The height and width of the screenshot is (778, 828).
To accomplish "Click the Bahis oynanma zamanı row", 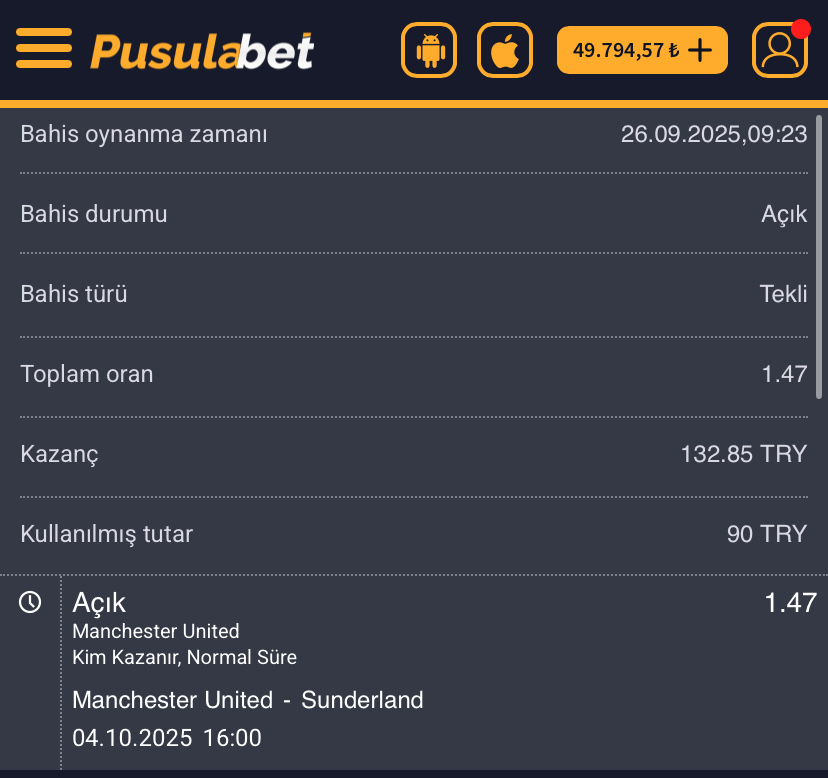I will click(413, 134).
